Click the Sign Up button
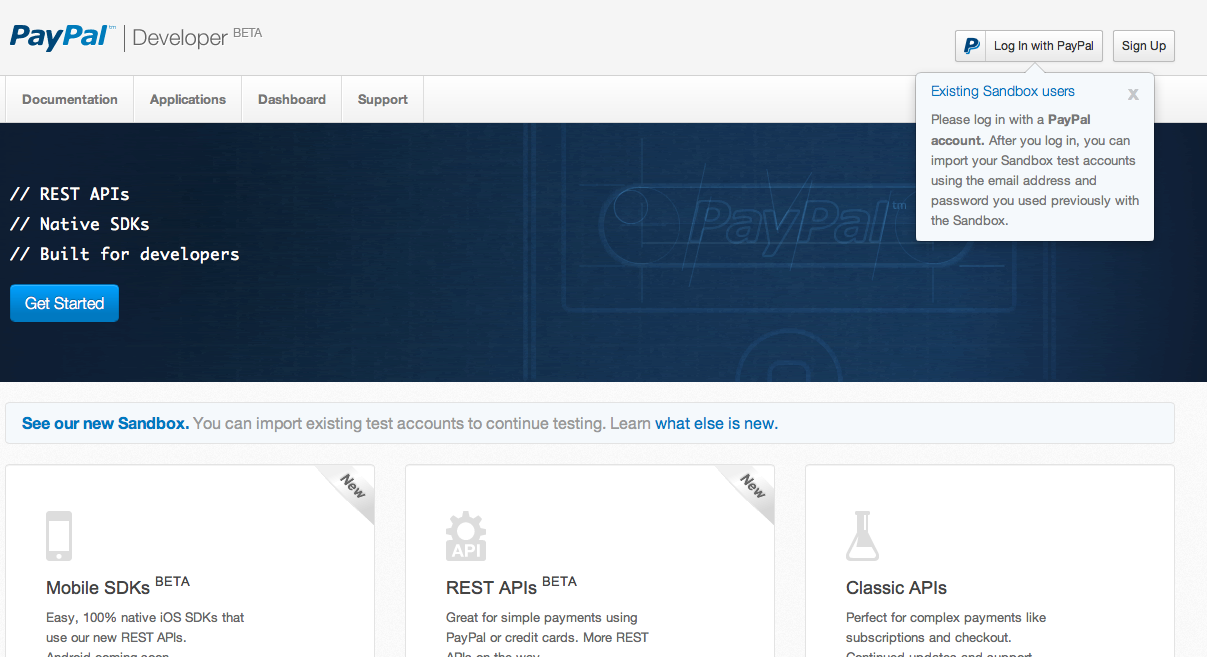 tap(1144, 46)
